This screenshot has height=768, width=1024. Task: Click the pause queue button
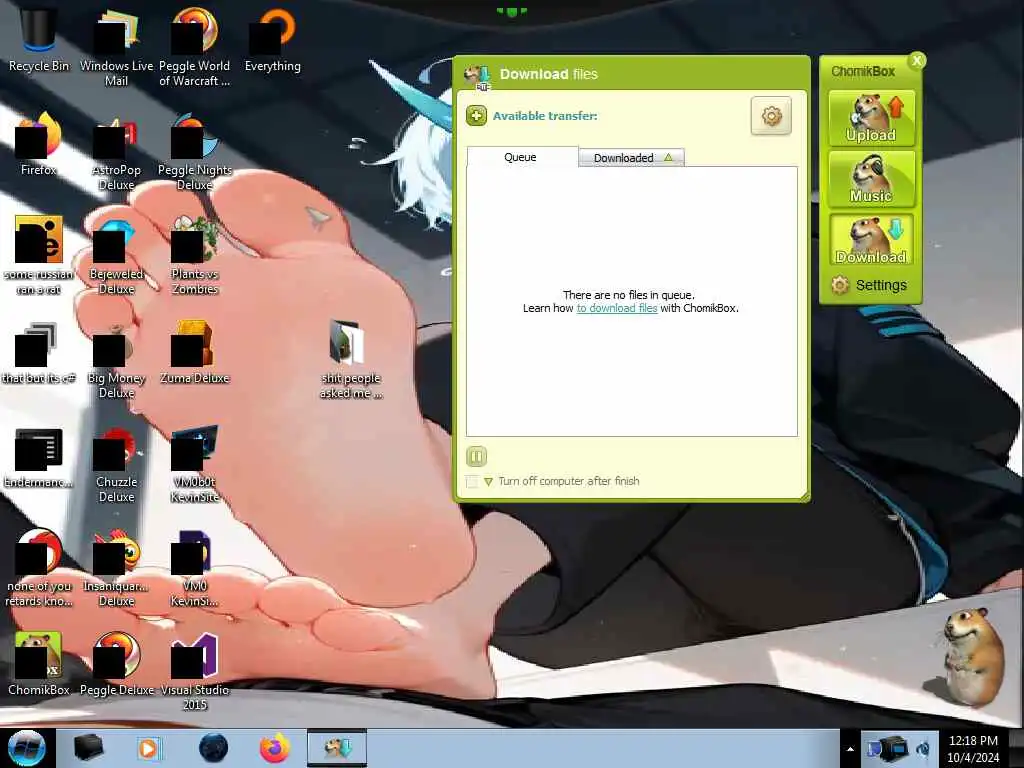pos(476,456)
